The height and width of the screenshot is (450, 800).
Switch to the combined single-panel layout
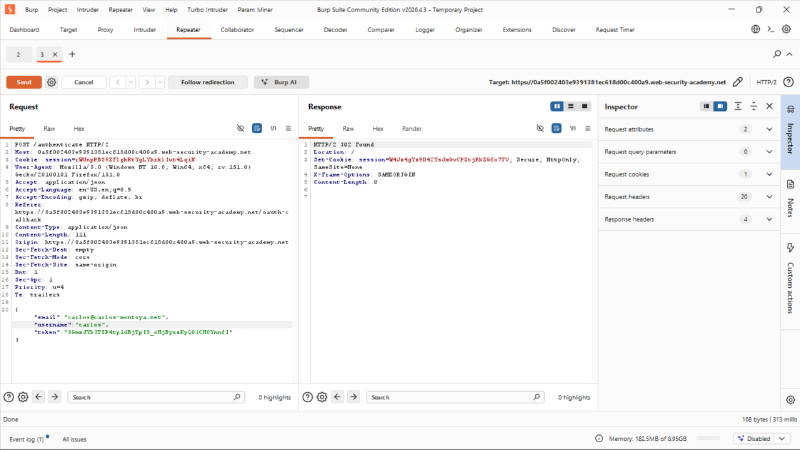click(x=585, y=106)
